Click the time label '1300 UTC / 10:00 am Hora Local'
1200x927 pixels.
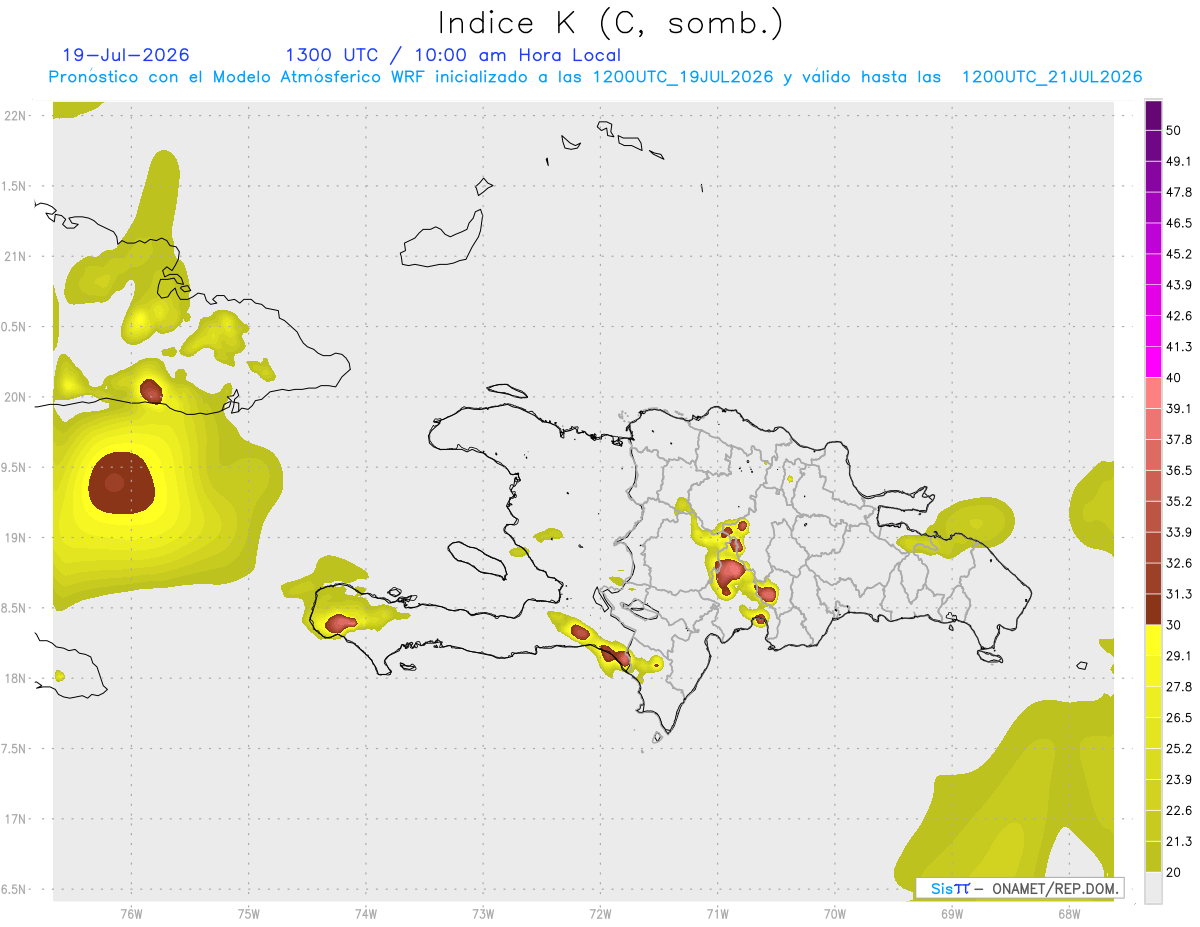pyautogui.click(x=453, y=55)
